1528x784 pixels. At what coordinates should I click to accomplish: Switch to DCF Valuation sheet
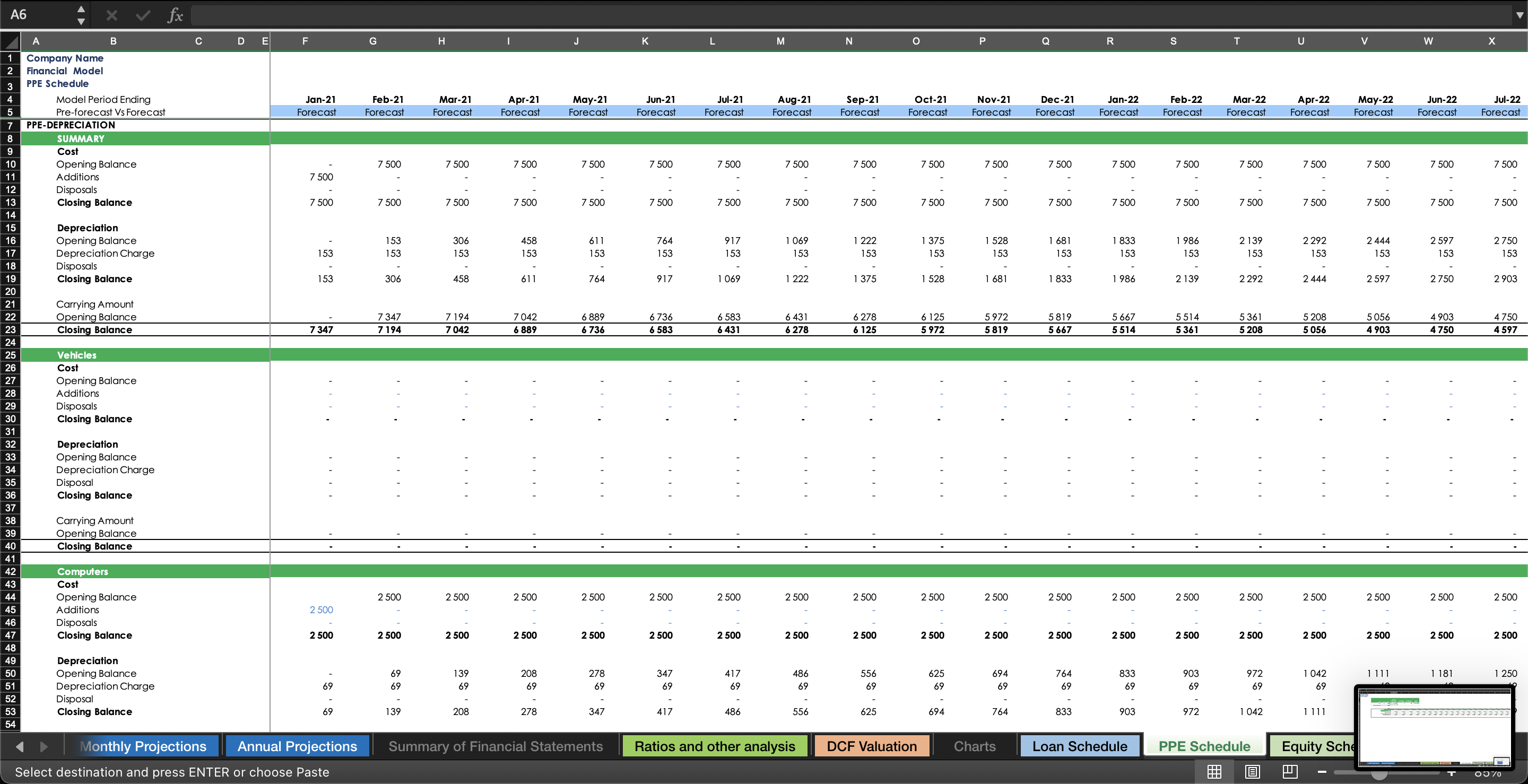point(871,746)
